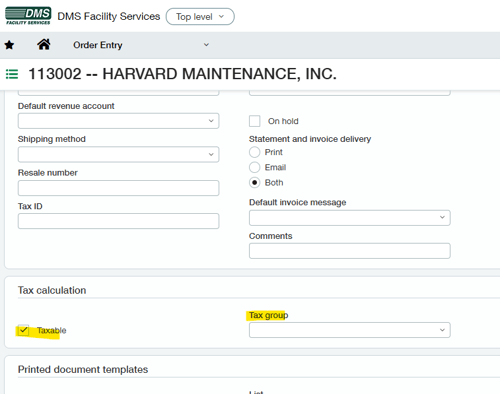
Task: Check the On hold checkbox
Action: [255, 121]
